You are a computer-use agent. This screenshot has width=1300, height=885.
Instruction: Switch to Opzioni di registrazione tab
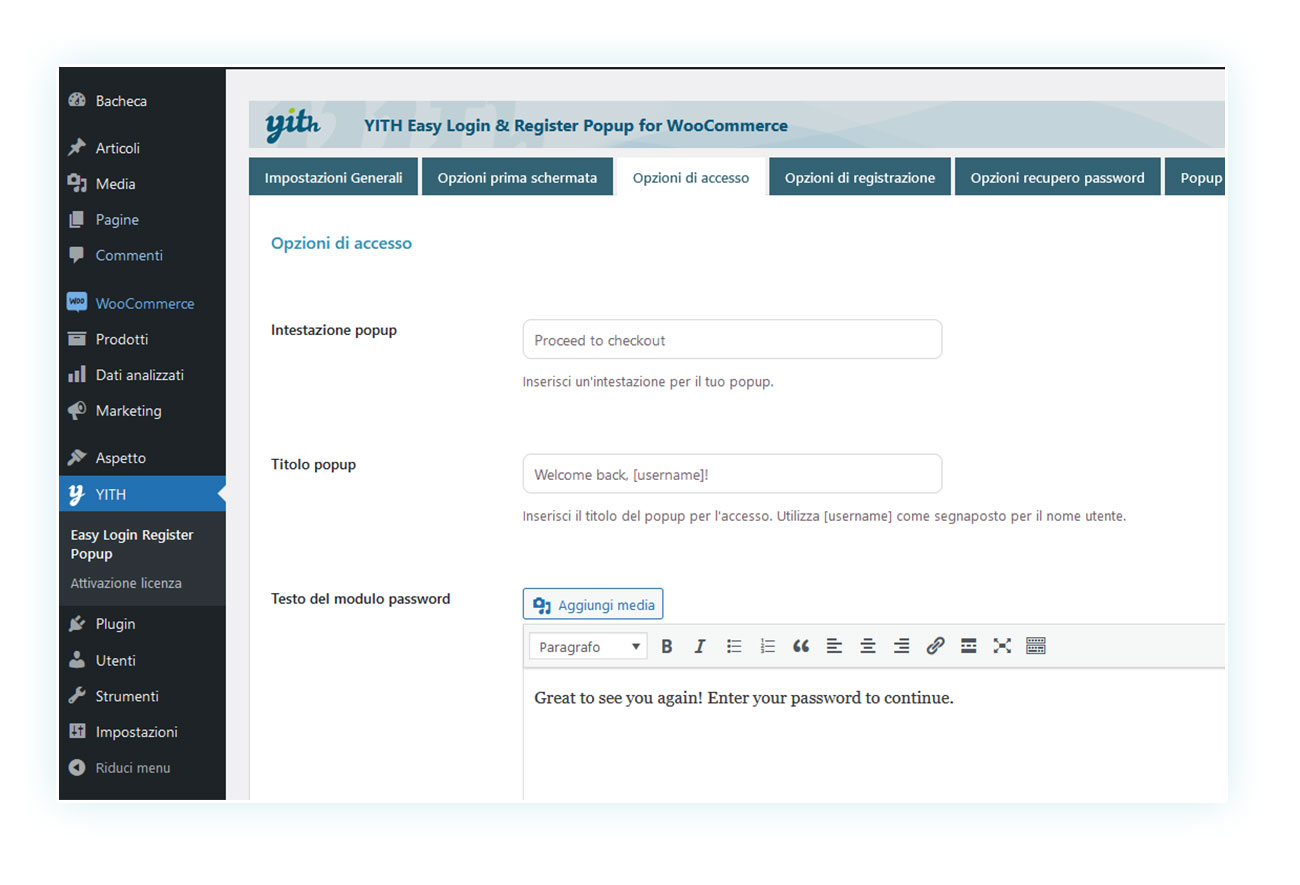tap(860, 177)
